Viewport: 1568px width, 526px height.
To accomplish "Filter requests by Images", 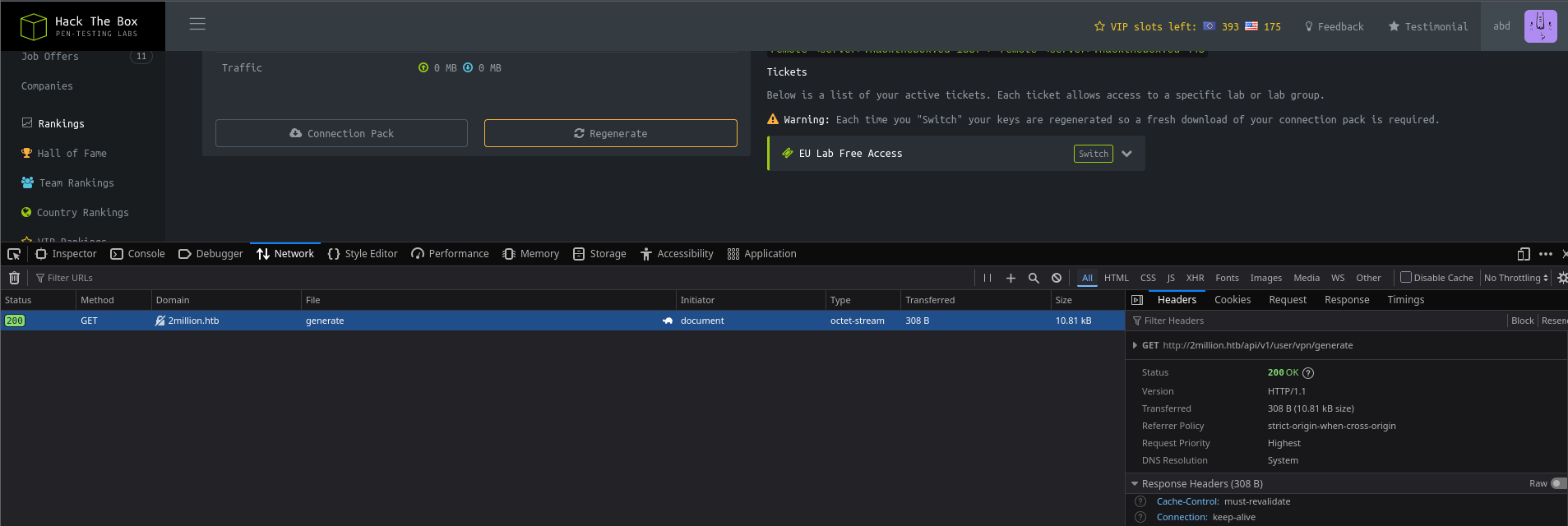I will [x=1266, y=278].
